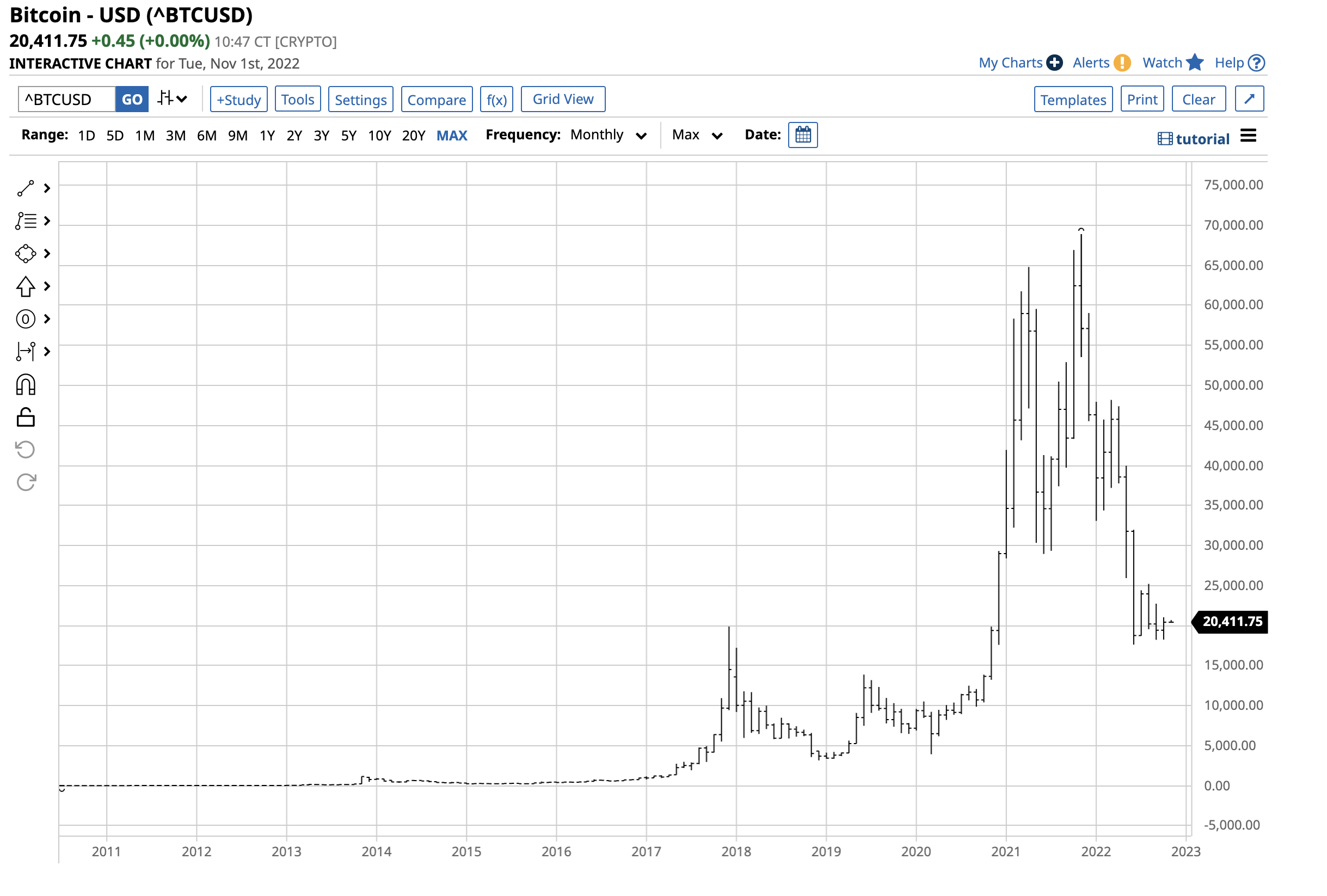The width and height of the screenshot is (1327, 896).
Task: Open the hamburger menu next to tutorial
Action: click(x=1248, y=137)
